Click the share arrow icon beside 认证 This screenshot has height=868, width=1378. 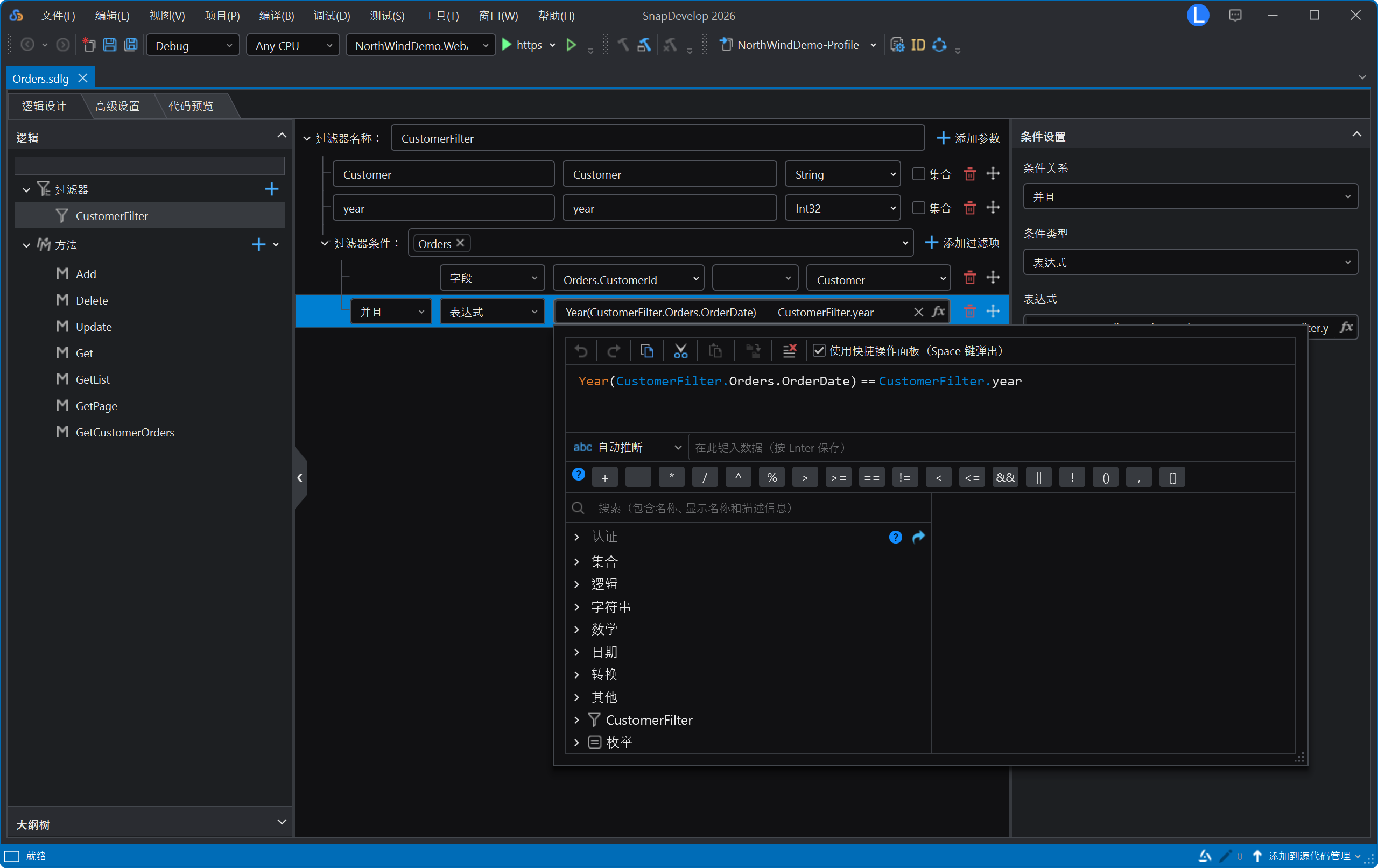coord(918,537)
